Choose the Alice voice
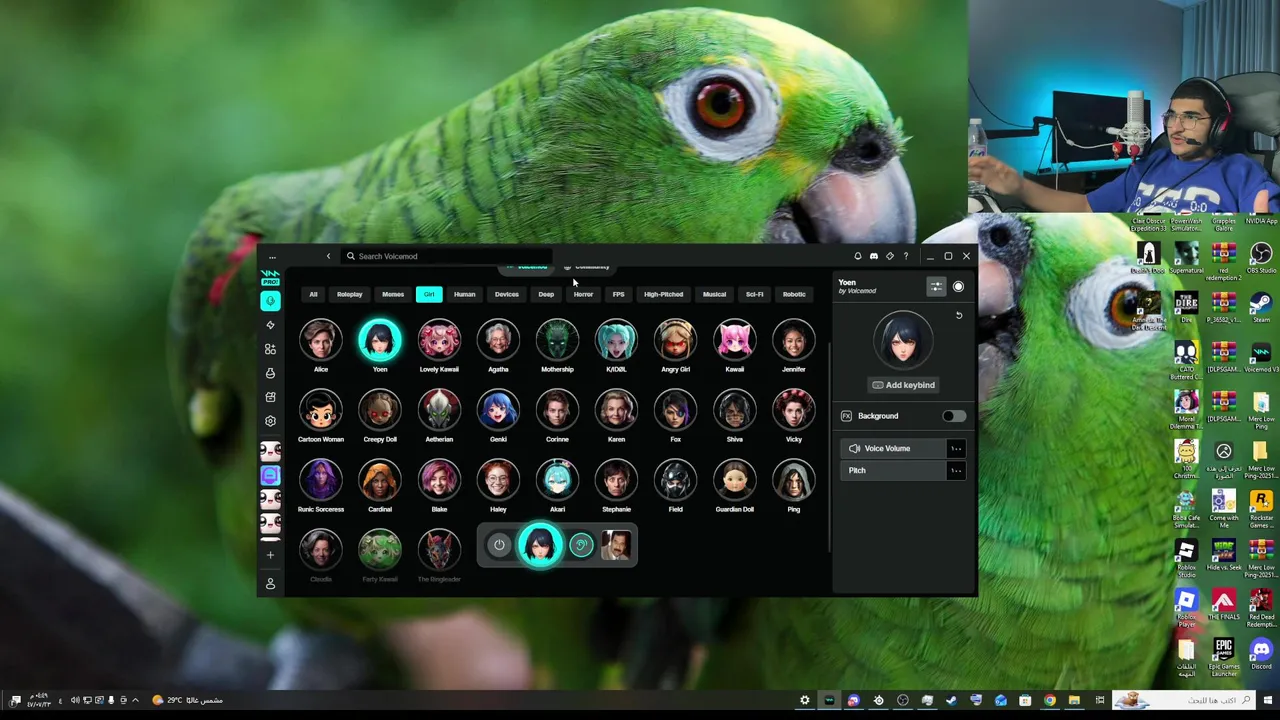The width and height of the screenshot is (1280, 720). [x=321, y=341]
